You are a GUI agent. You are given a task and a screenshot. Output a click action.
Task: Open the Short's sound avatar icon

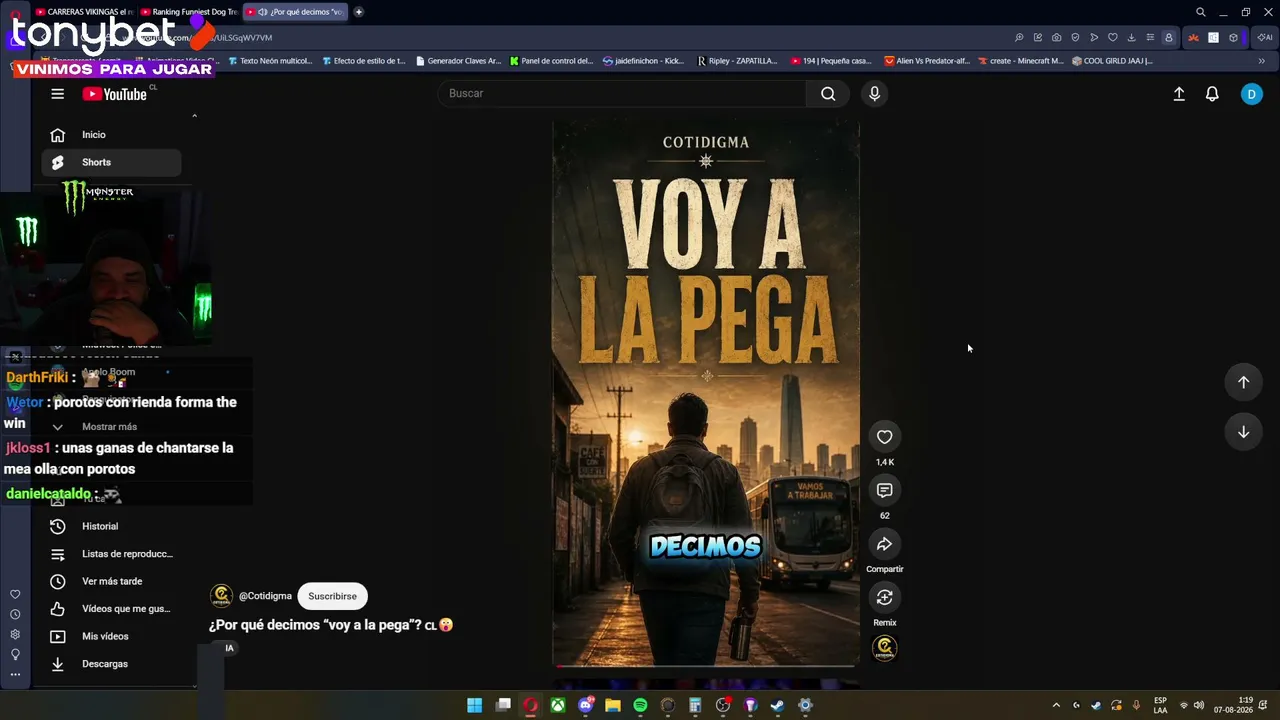tap(884, 648)
